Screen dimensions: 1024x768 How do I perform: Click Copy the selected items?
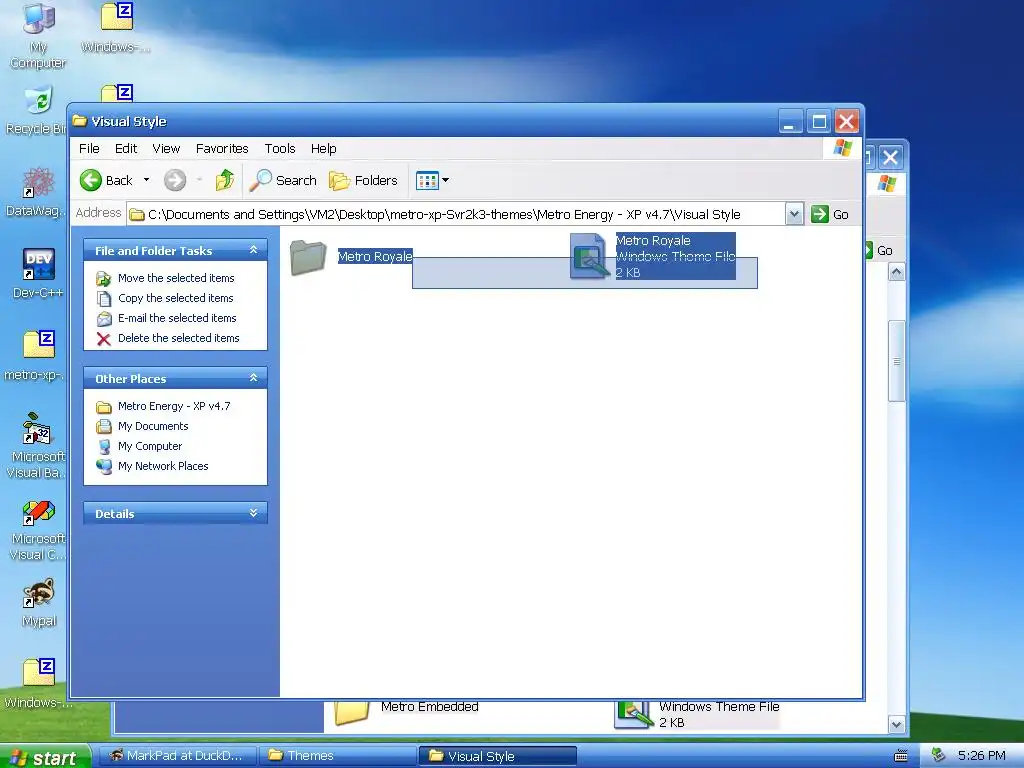pos(175,298)
